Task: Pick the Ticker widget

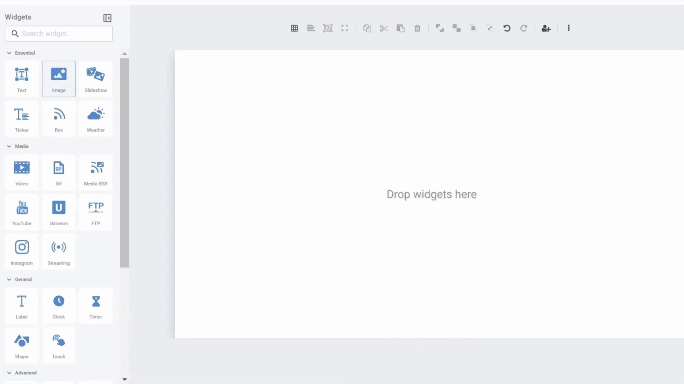Action: coord(22,119)
